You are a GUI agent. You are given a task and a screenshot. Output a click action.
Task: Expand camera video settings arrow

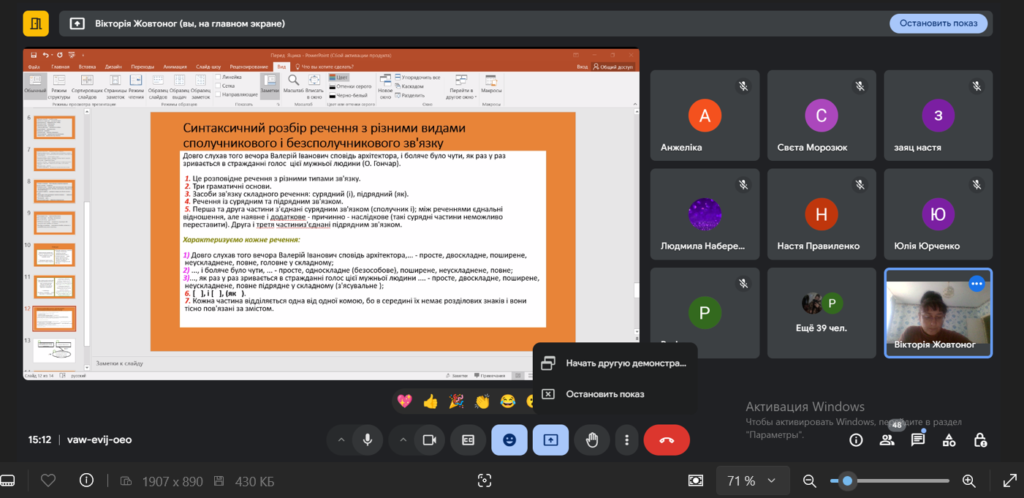click(401, 439)
